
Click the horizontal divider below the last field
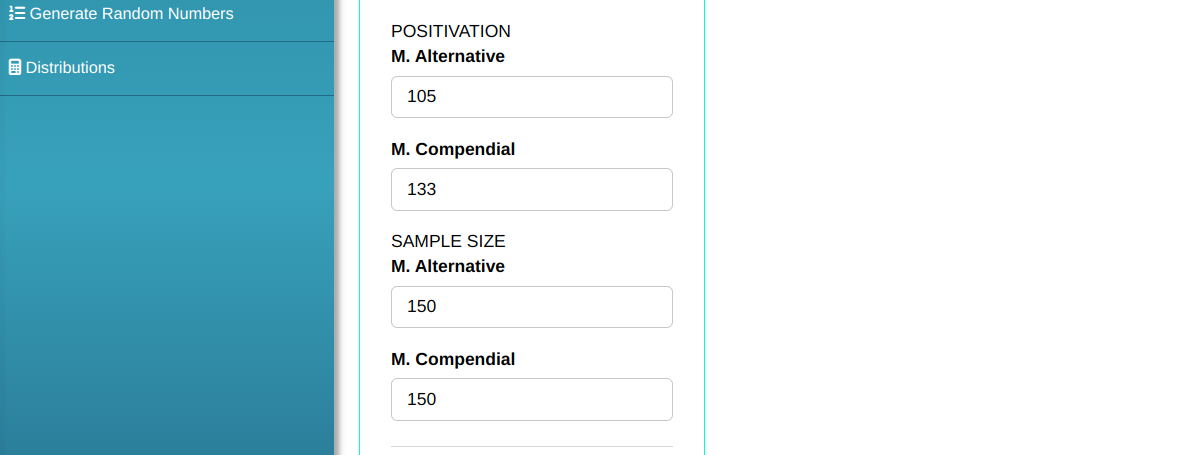click(x=531, y=446)
